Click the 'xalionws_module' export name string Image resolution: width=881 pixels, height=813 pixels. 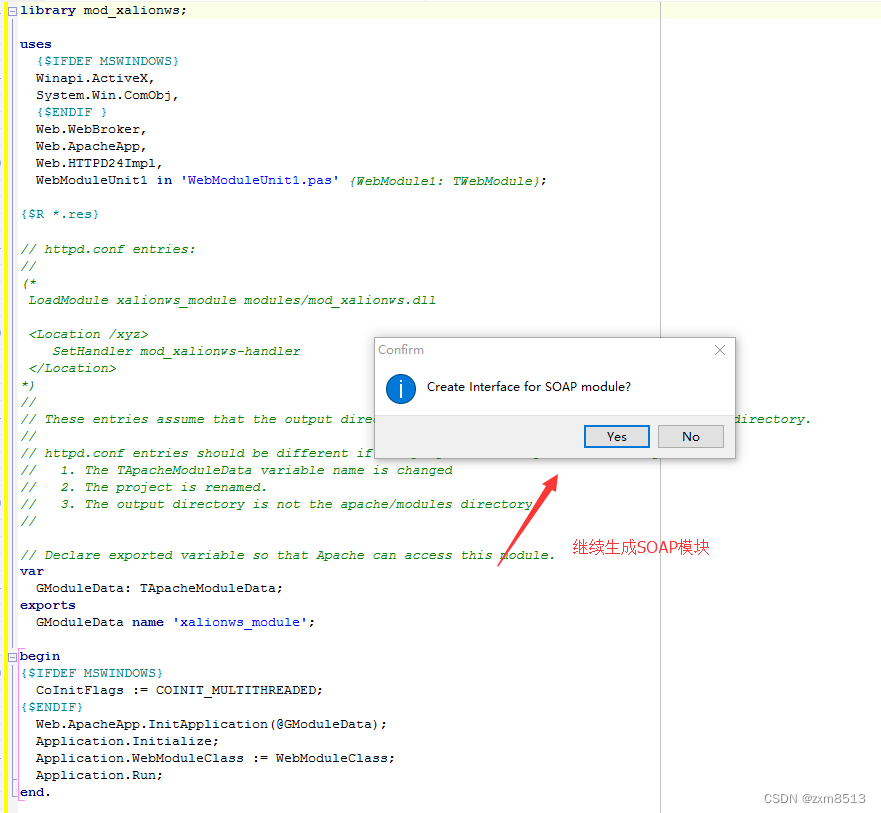pos(240,622)
